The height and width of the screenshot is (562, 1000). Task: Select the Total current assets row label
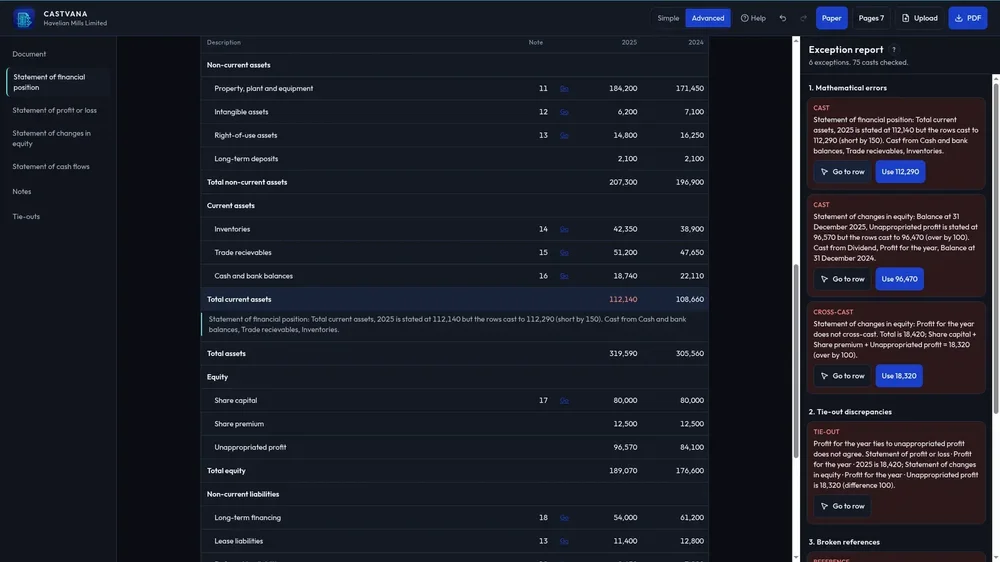pos(239,299)
